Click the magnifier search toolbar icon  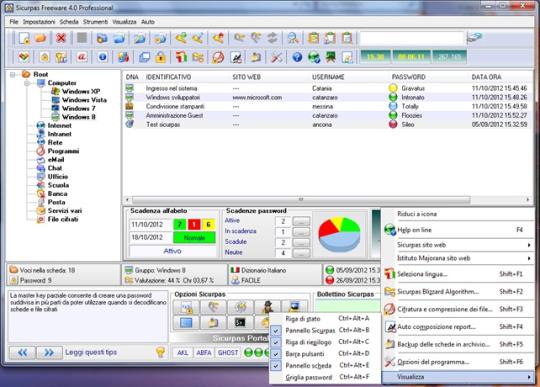point(293,38)
